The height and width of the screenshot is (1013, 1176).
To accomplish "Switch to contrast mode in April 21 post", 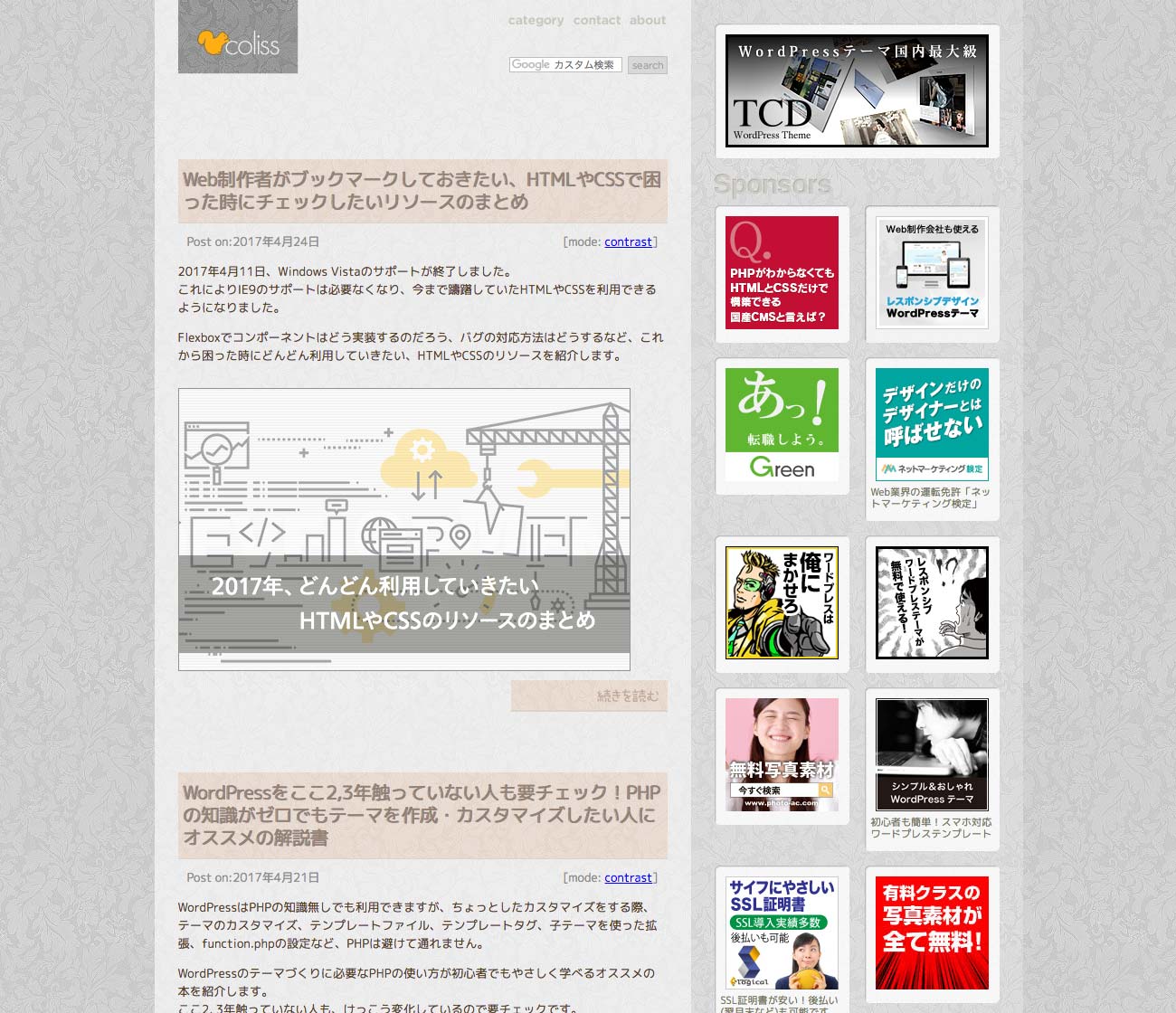I will (628, 878).
